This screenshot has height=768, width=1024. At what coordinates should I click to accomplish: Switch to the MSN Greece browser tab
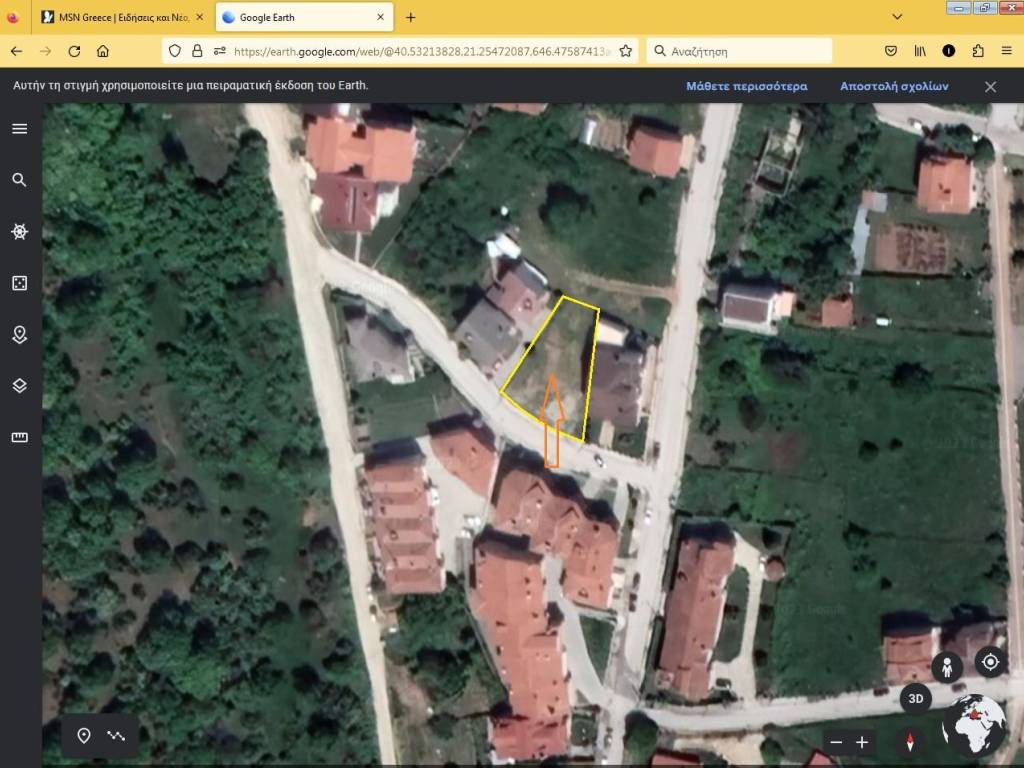120,17
